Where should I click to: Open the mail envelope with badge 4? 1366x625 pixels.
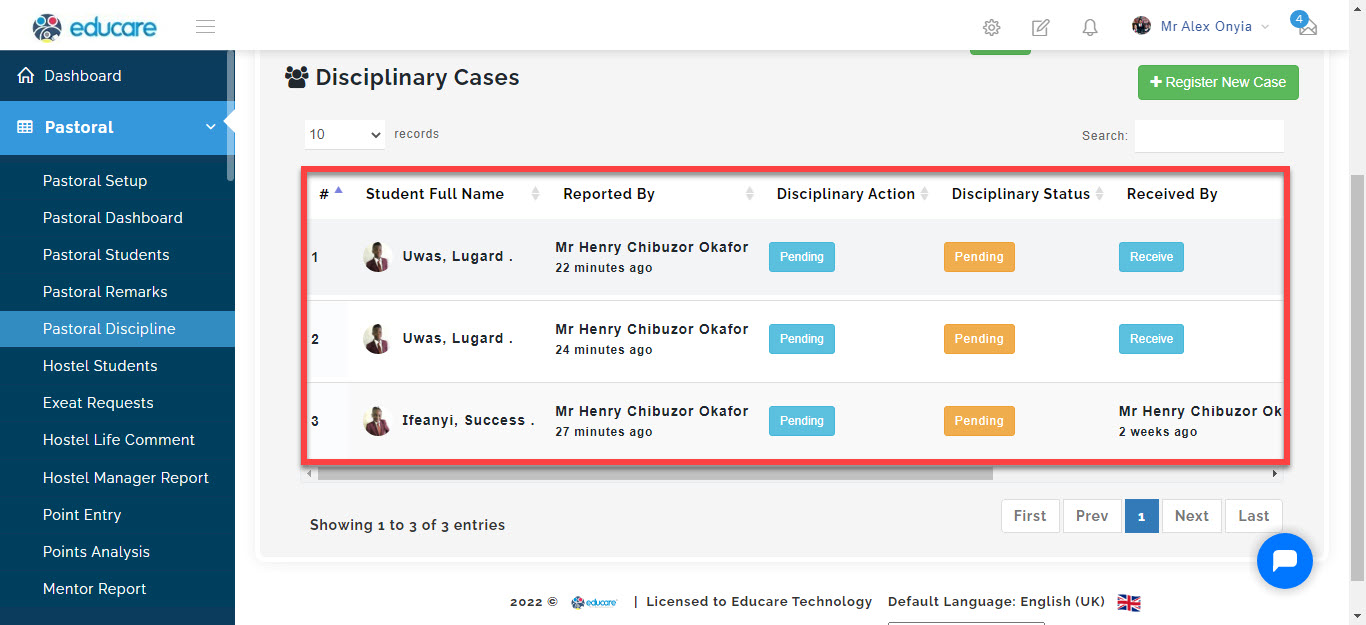point(1305,25)
